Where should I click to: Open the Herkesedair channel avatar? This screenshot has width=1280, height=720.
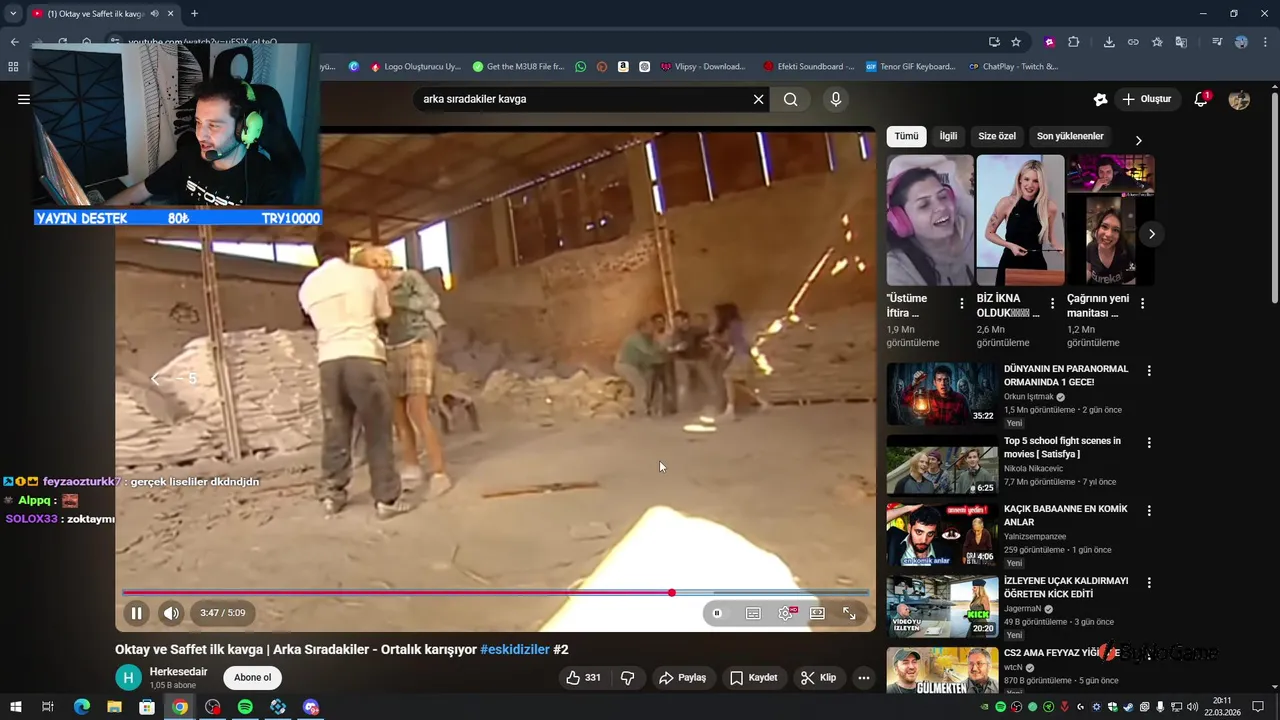tap(129, 678)
